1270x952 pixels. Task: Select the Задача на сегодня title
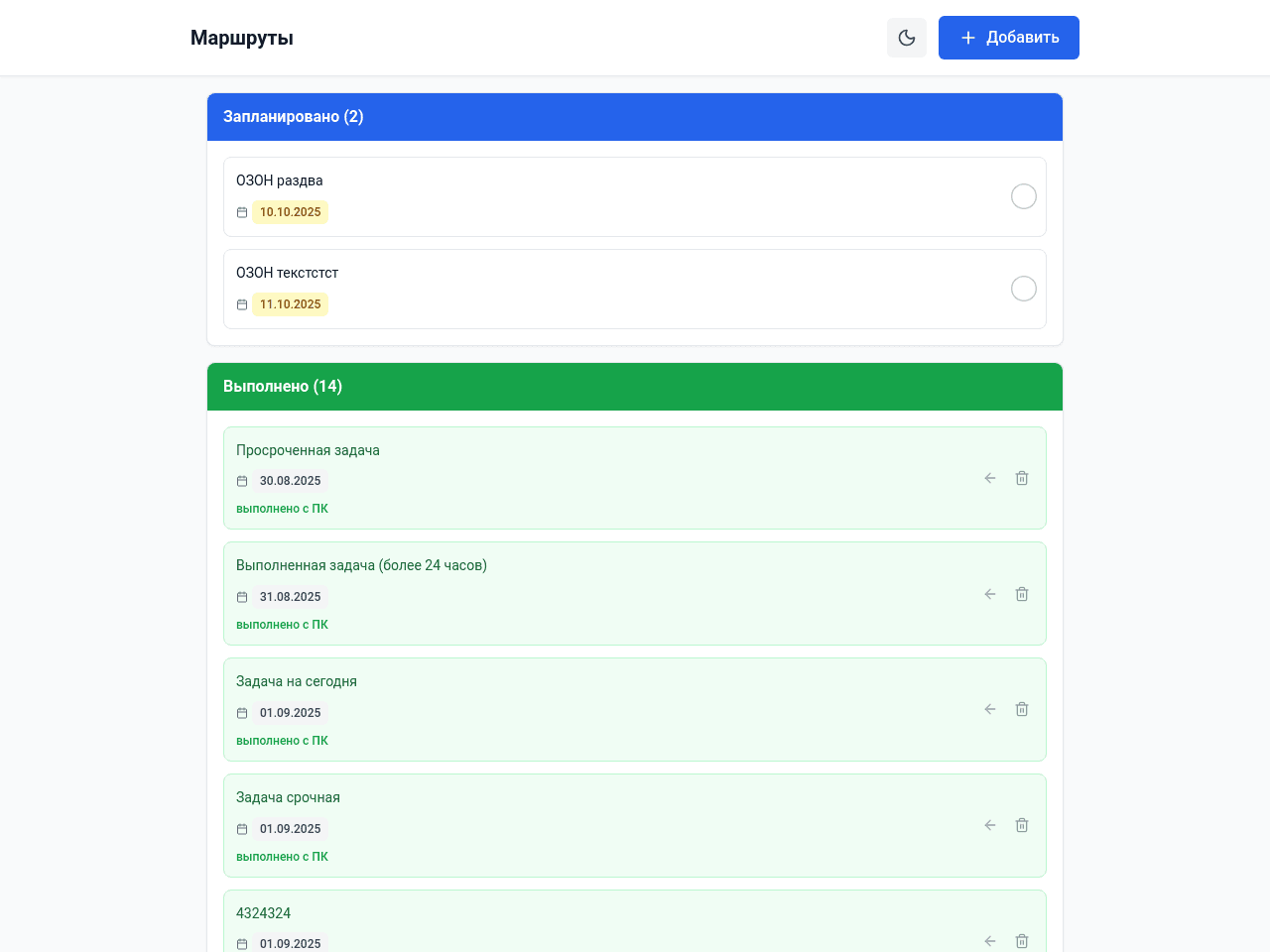click(297, 681)
